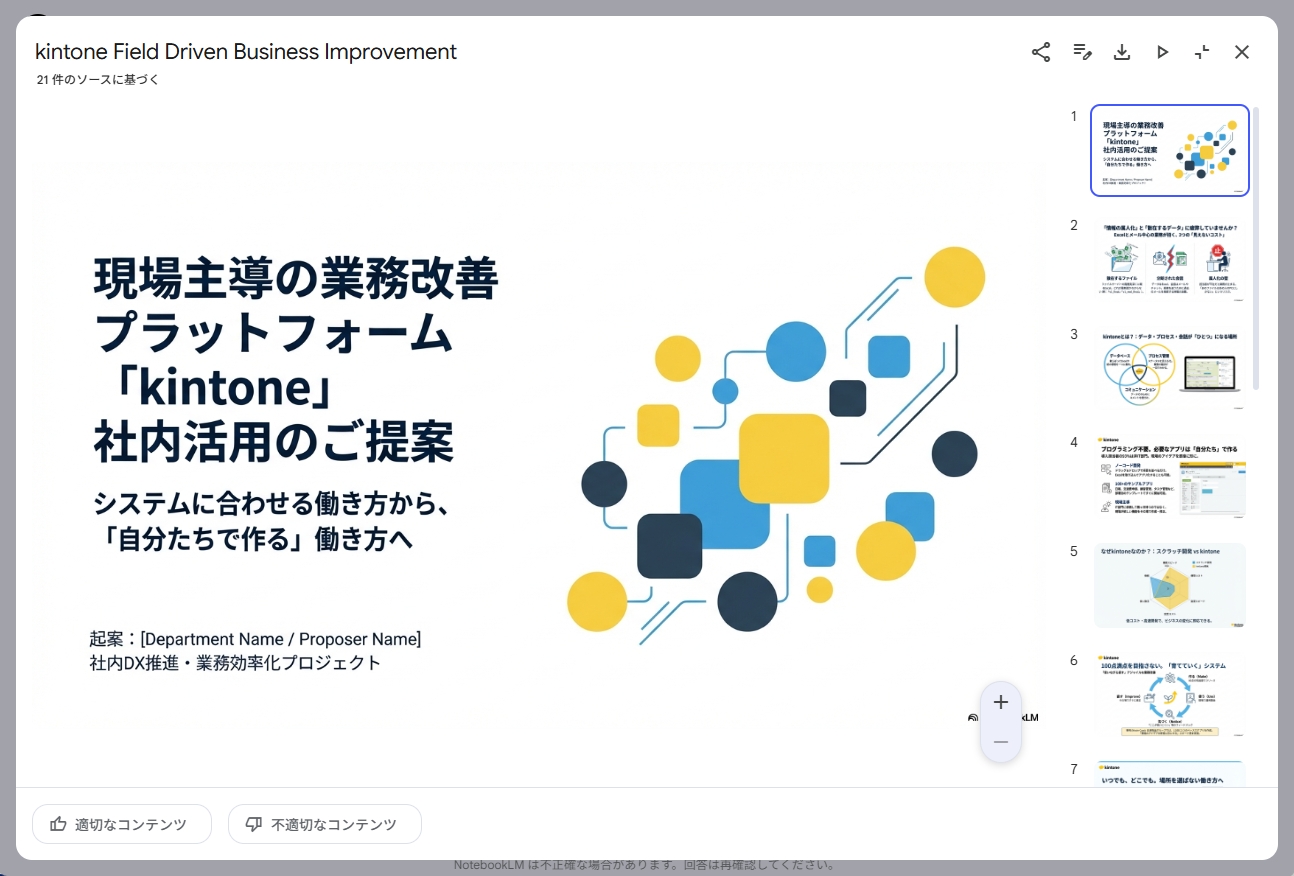This screenshot has height=876, width=1294.
Task: Select slide 1 thumbnail
Action: tap(1170, 151)
